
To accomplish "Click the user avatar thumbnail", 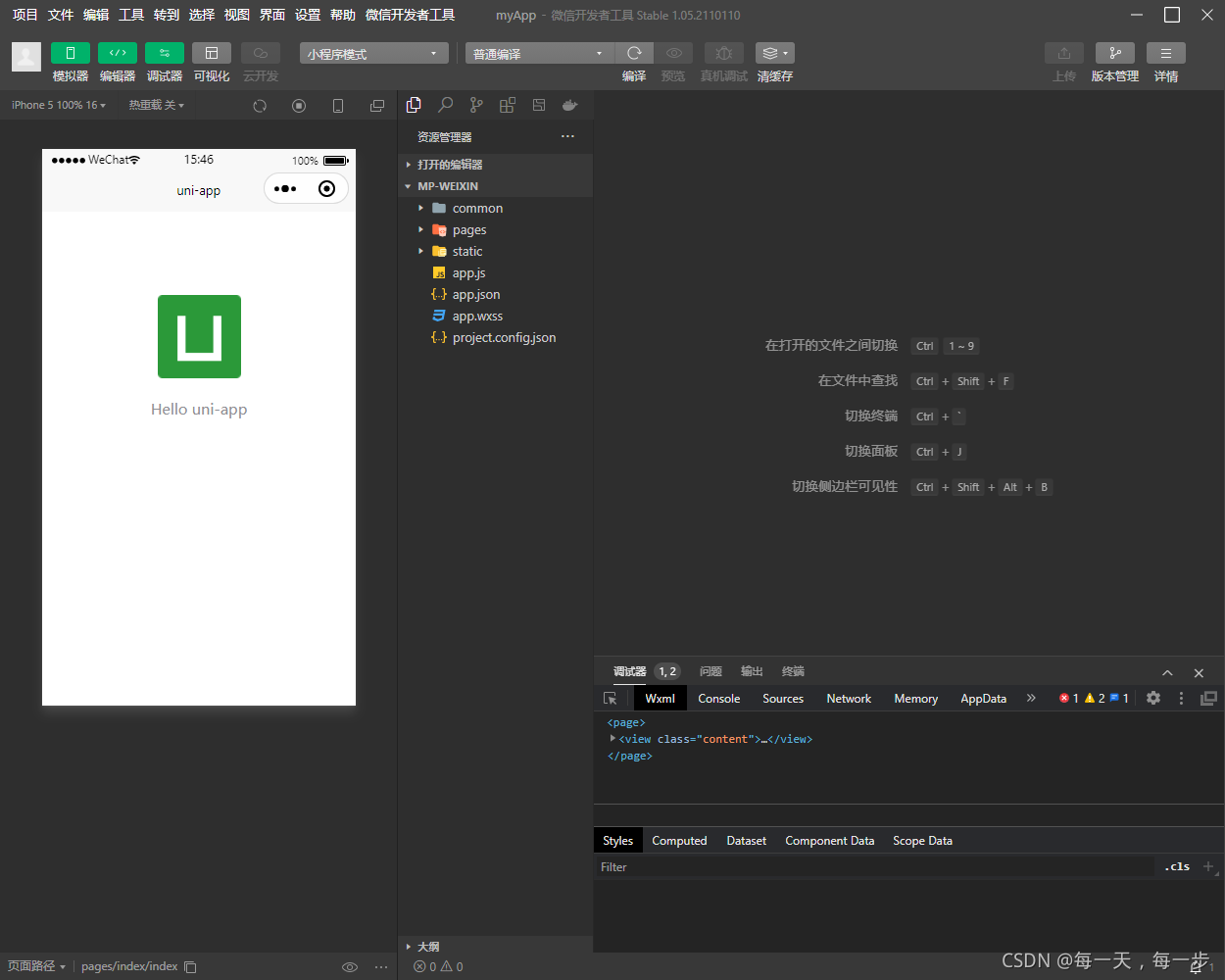I will 26,57.
